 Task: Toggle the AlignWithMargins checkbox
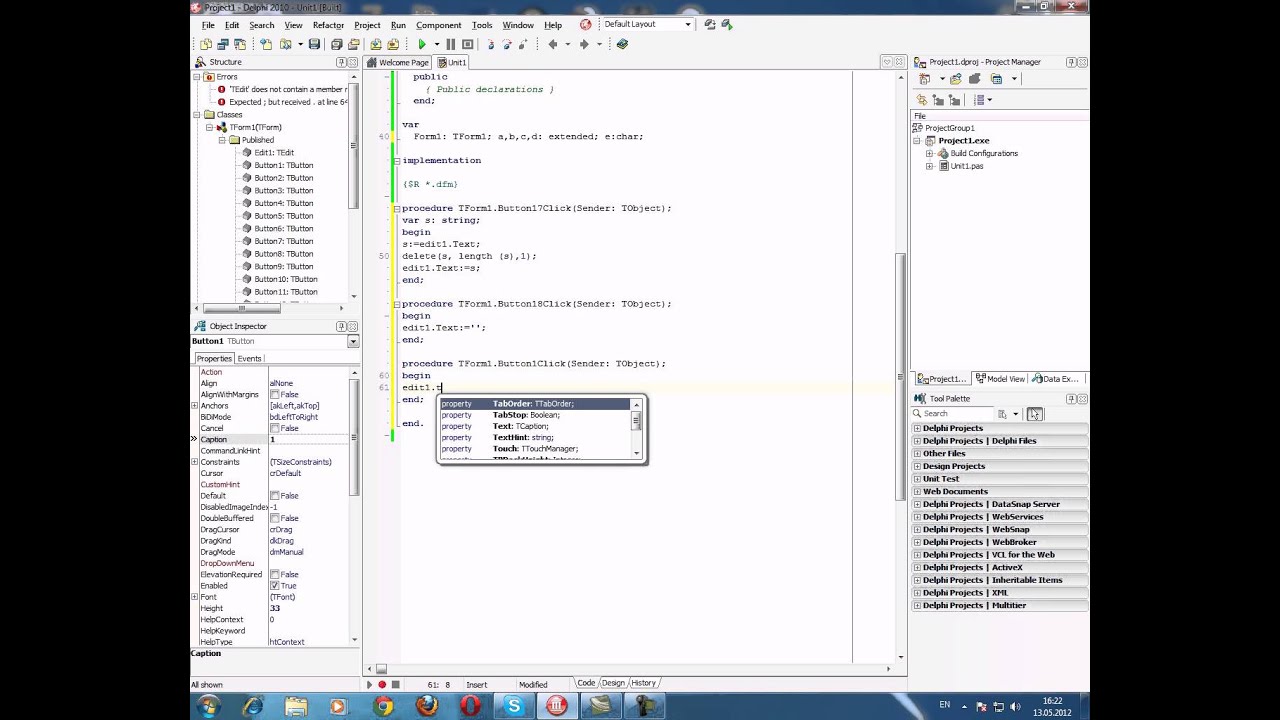click(x=275, y=395)
